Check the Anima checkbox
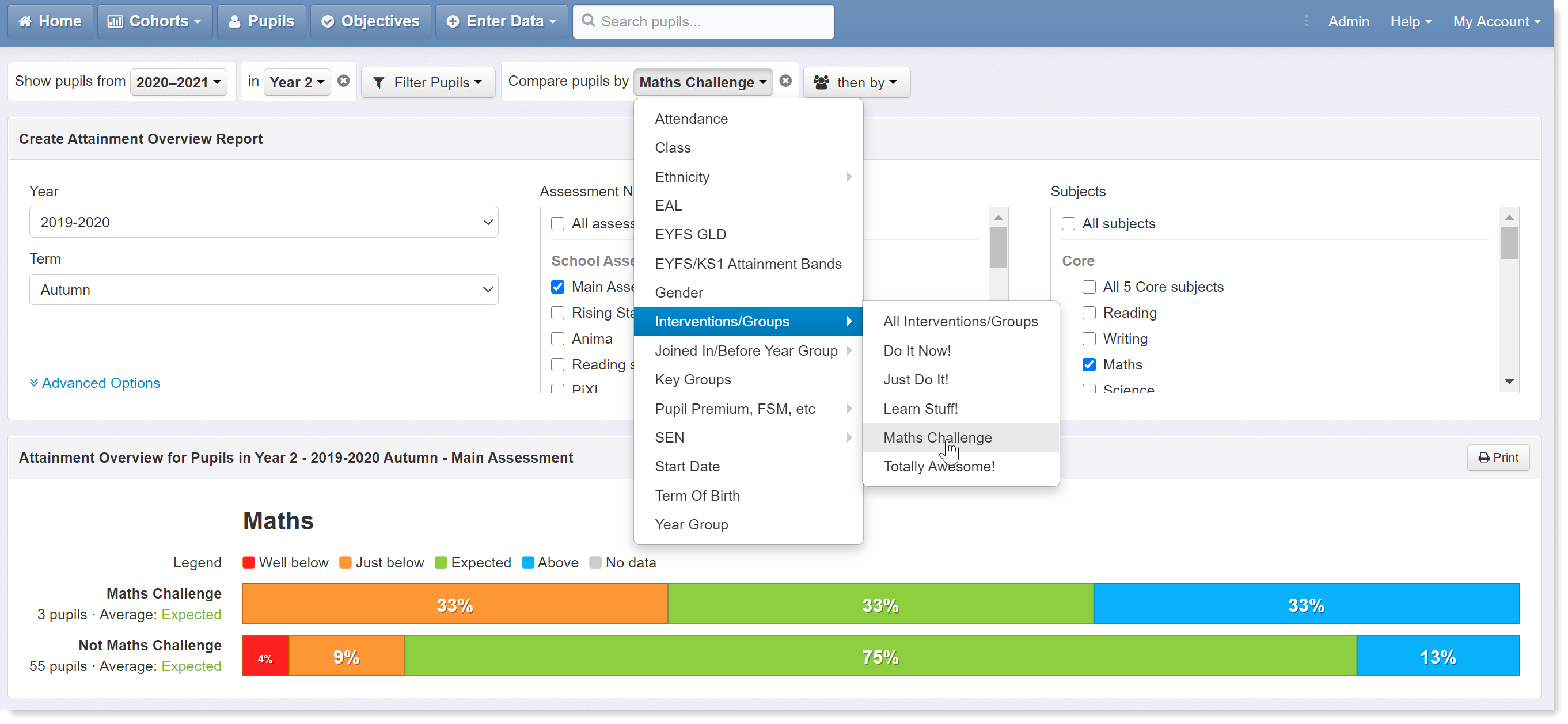The height and width of the screenshot is (724, 1568). click(557, 339)
